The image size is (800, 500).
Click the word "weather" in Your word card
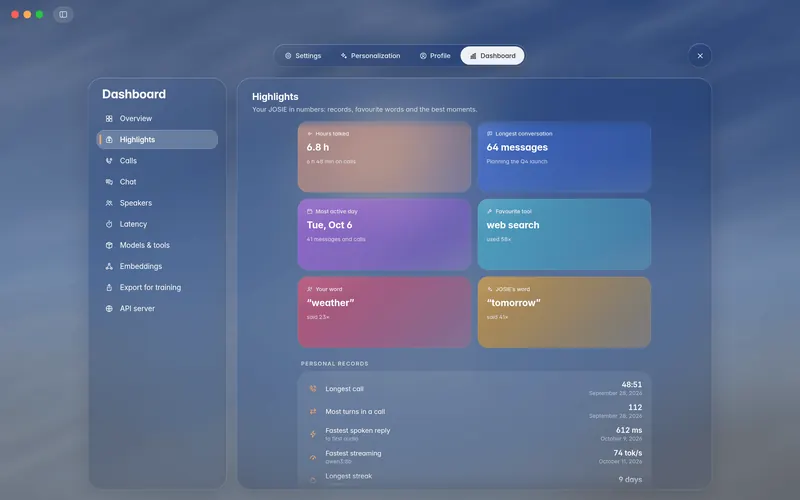point(330,303)
